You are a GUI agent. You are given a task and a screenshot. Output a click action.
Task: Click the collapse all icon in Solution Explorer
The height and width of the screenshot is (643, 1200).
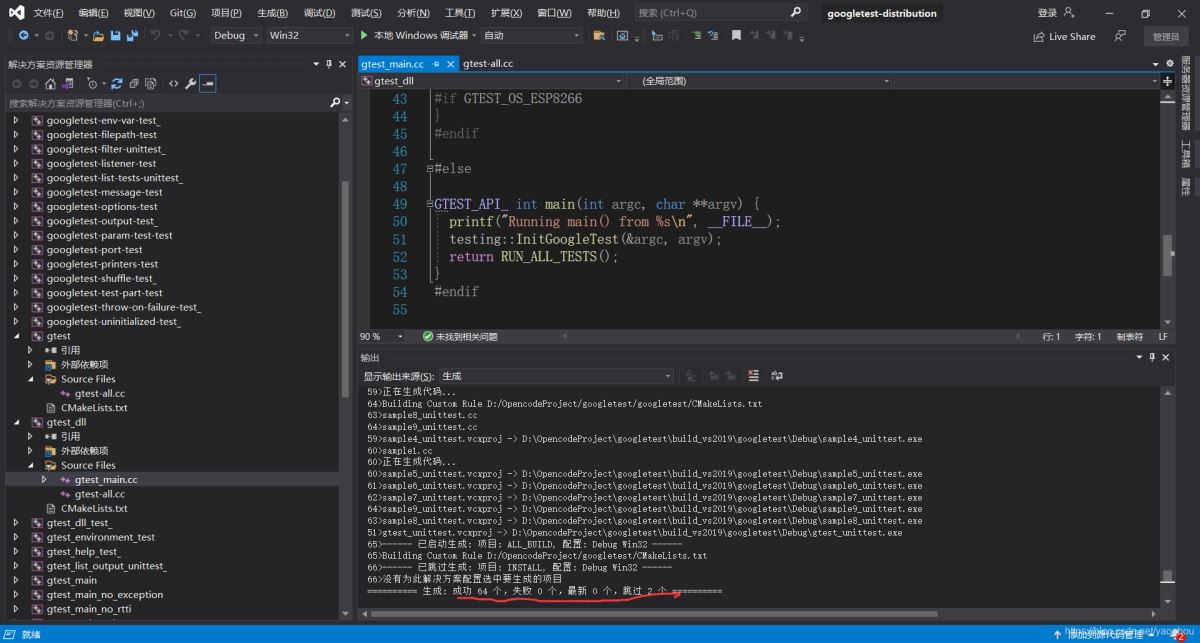(x=134, y=84)
